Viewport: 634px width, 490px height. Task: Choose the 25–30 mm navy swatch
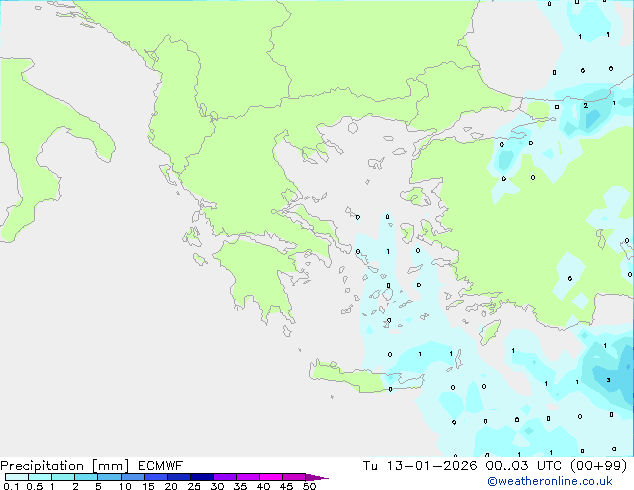[201, 477]
